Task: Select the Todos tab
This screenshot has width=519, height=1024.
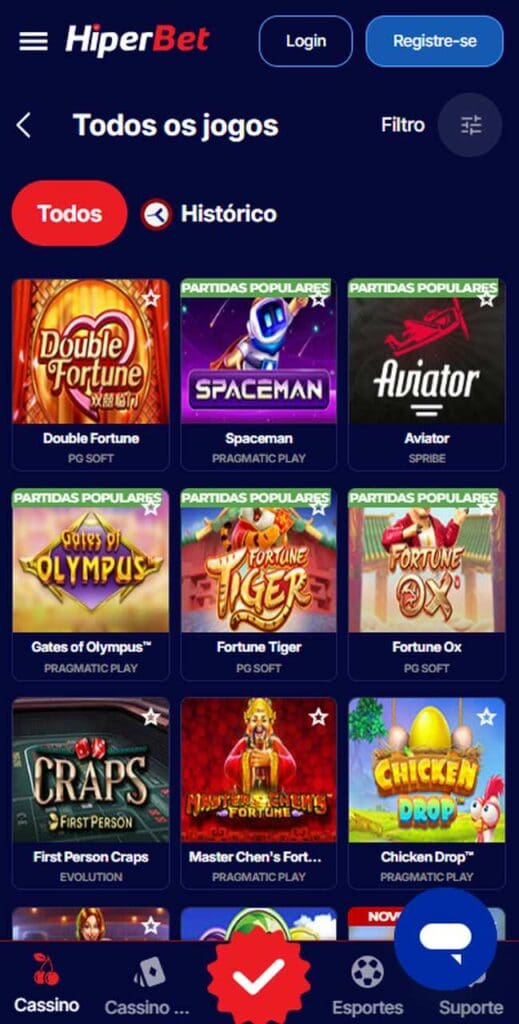Action: coord(69,214)
